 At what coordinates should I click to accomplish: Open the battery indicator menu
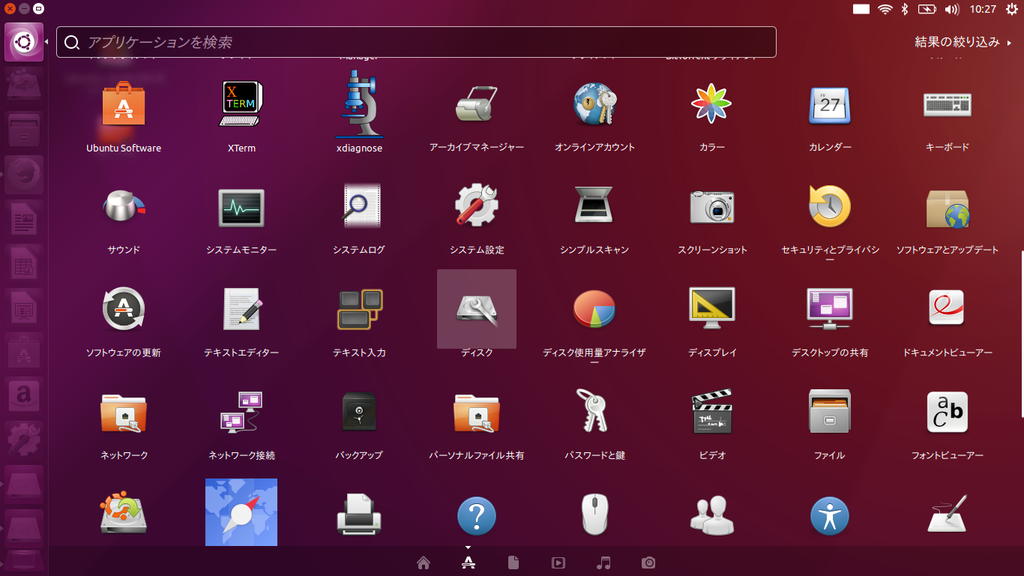(x=927, y=9)
